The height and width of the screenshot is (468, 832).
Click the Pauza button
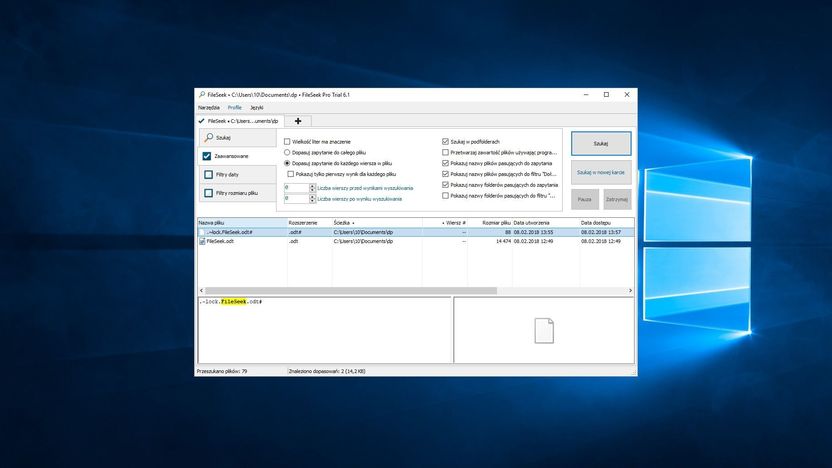tap(585, 200)
